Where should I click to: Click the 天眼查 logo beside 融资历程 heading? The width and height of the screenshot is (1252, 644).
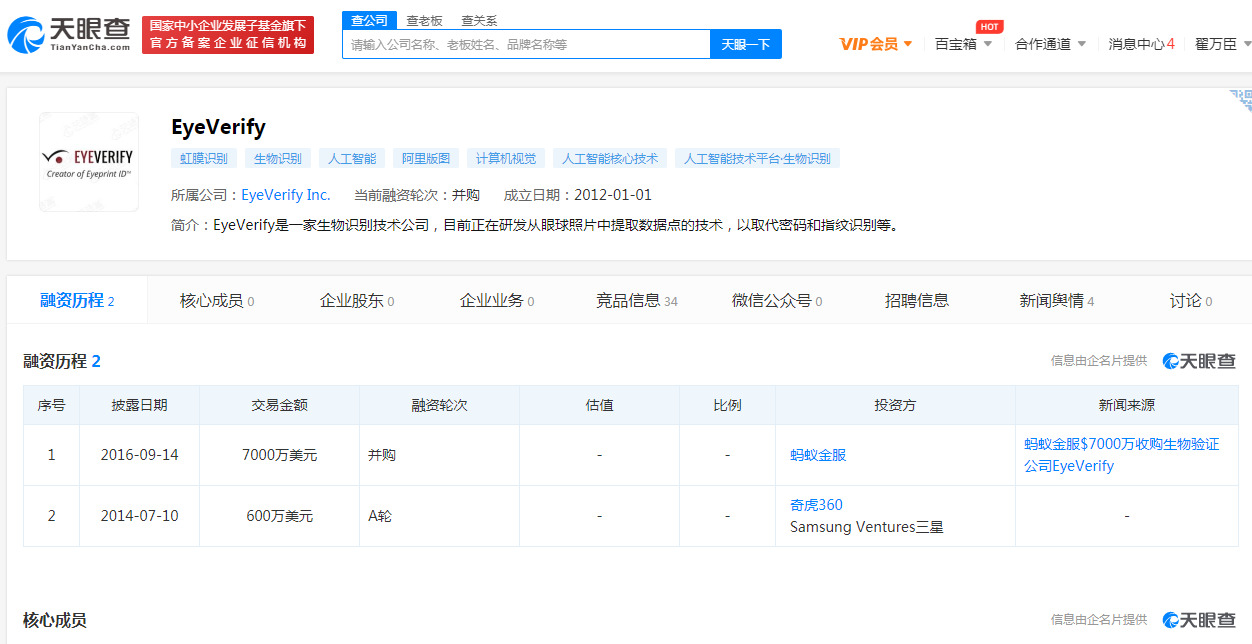point(1199,361)
